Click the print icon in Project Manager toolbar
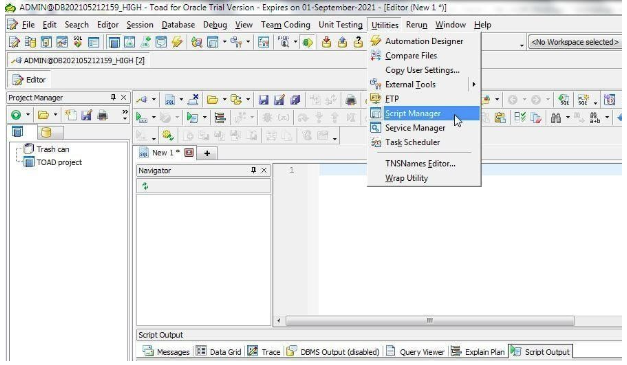This screenshot has height=365, width=627. 102,116
